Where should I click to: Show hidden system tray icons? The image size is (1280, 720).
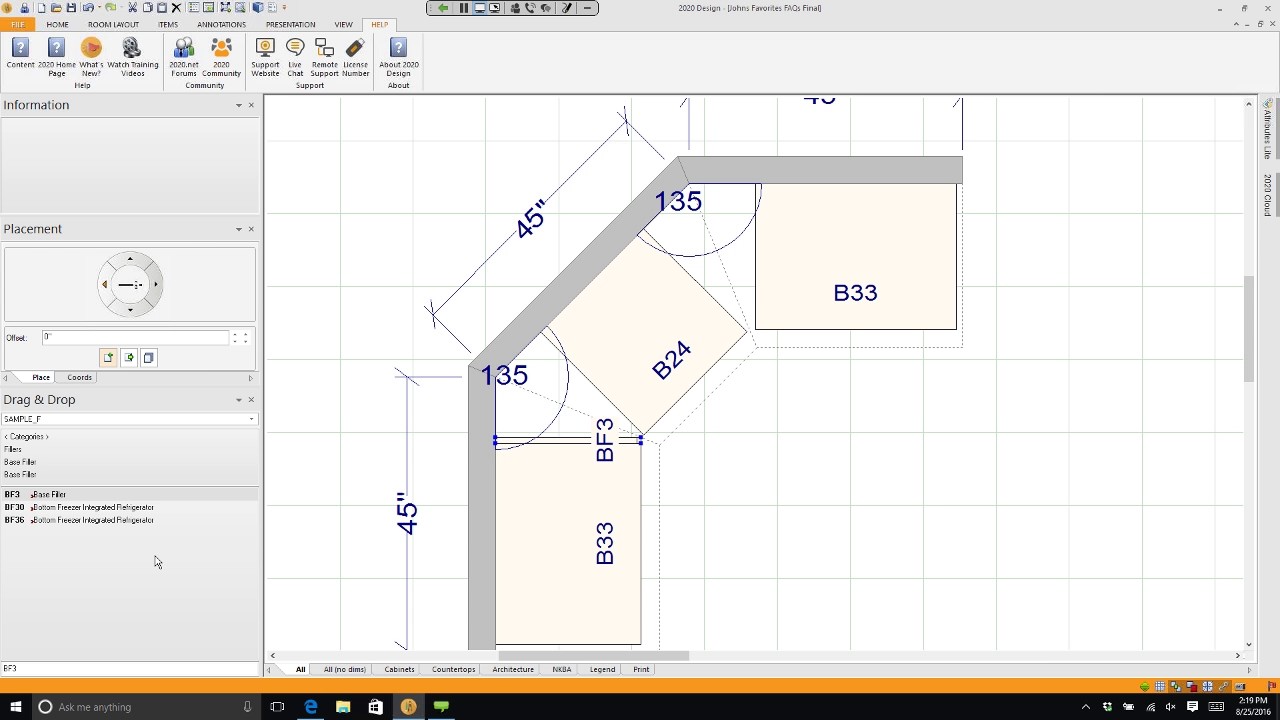(1086, 707)
